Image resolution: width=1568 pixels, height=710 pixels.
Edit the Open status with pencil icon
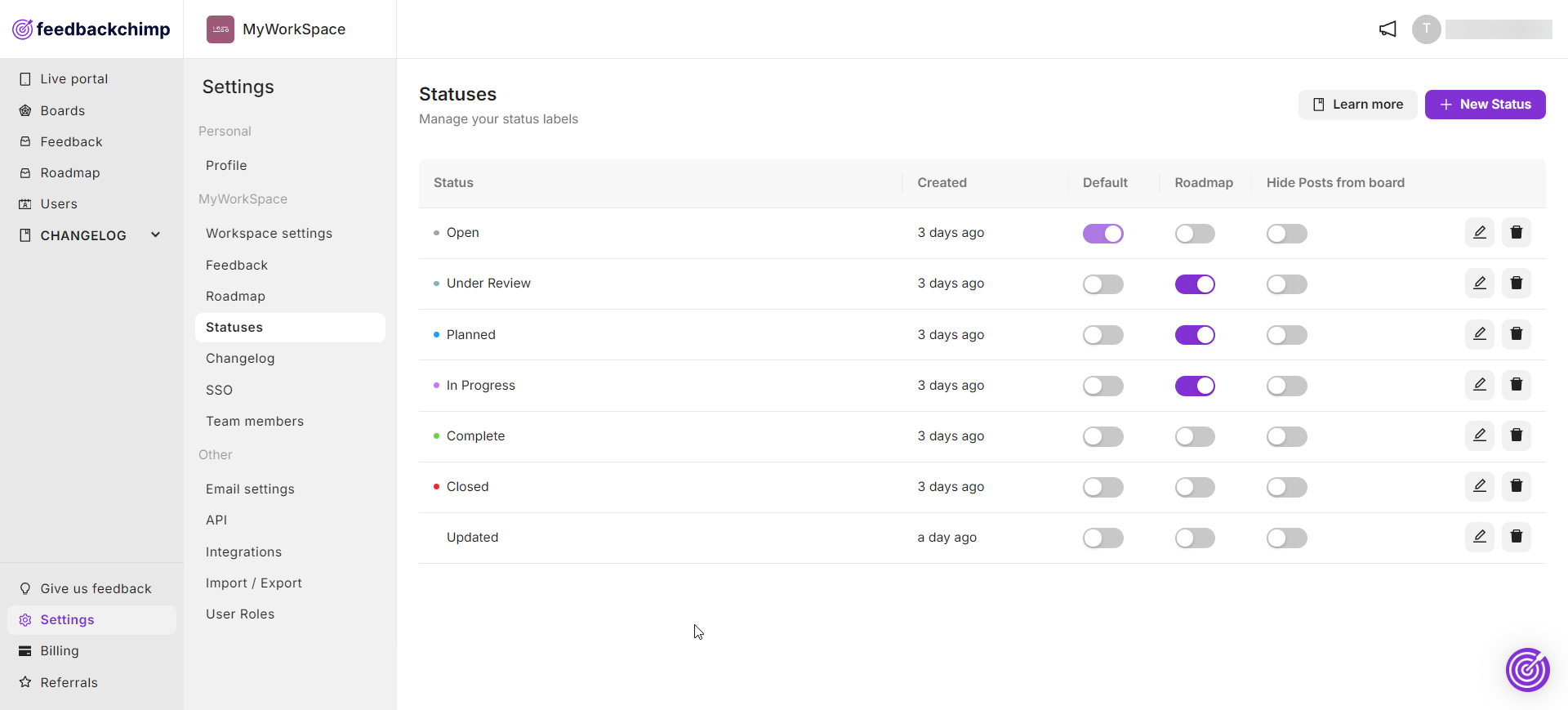point(1479,233)
